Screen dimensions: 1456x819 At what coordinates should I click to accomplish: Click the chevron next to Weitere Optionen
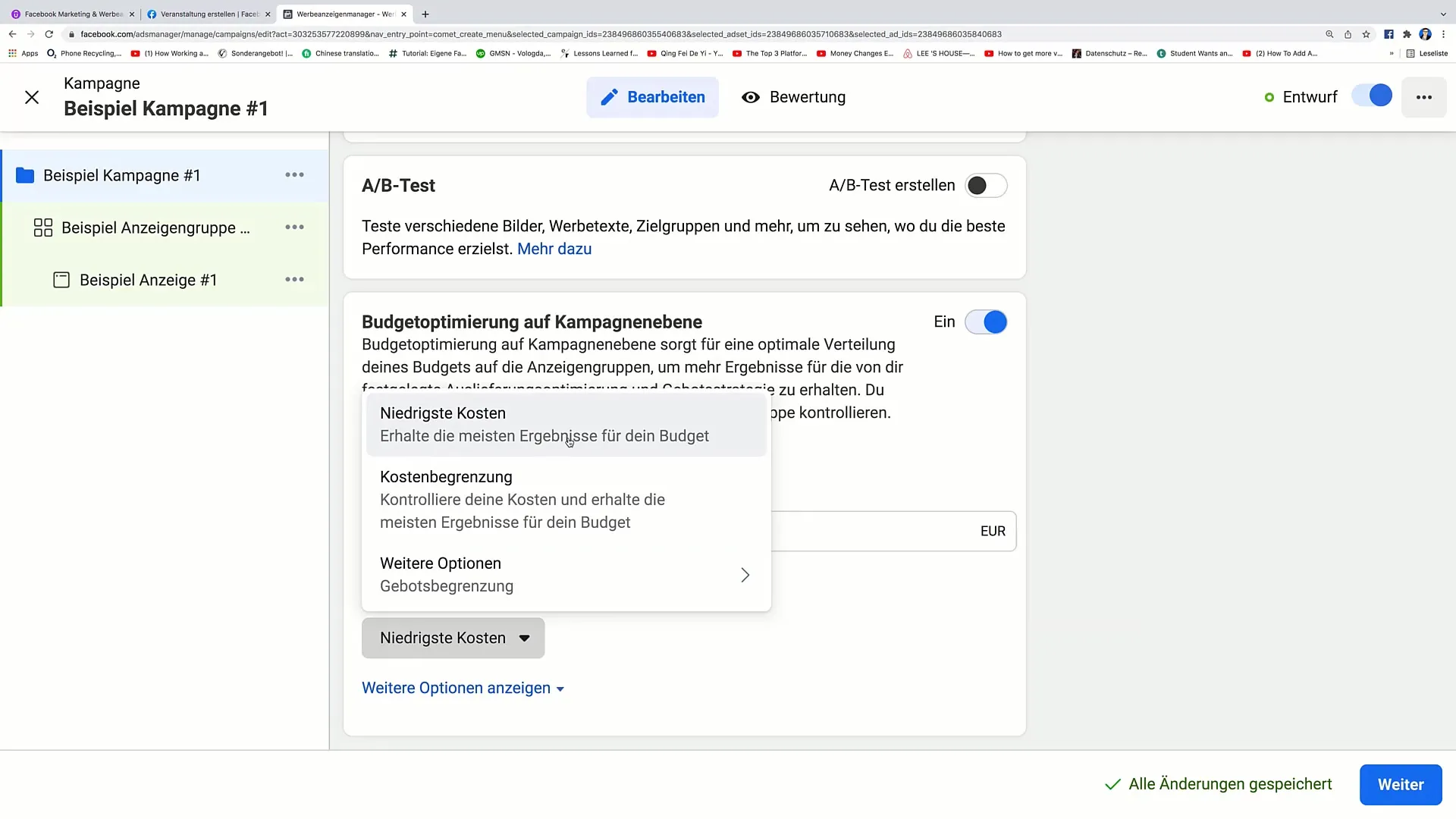click(745, 575)
